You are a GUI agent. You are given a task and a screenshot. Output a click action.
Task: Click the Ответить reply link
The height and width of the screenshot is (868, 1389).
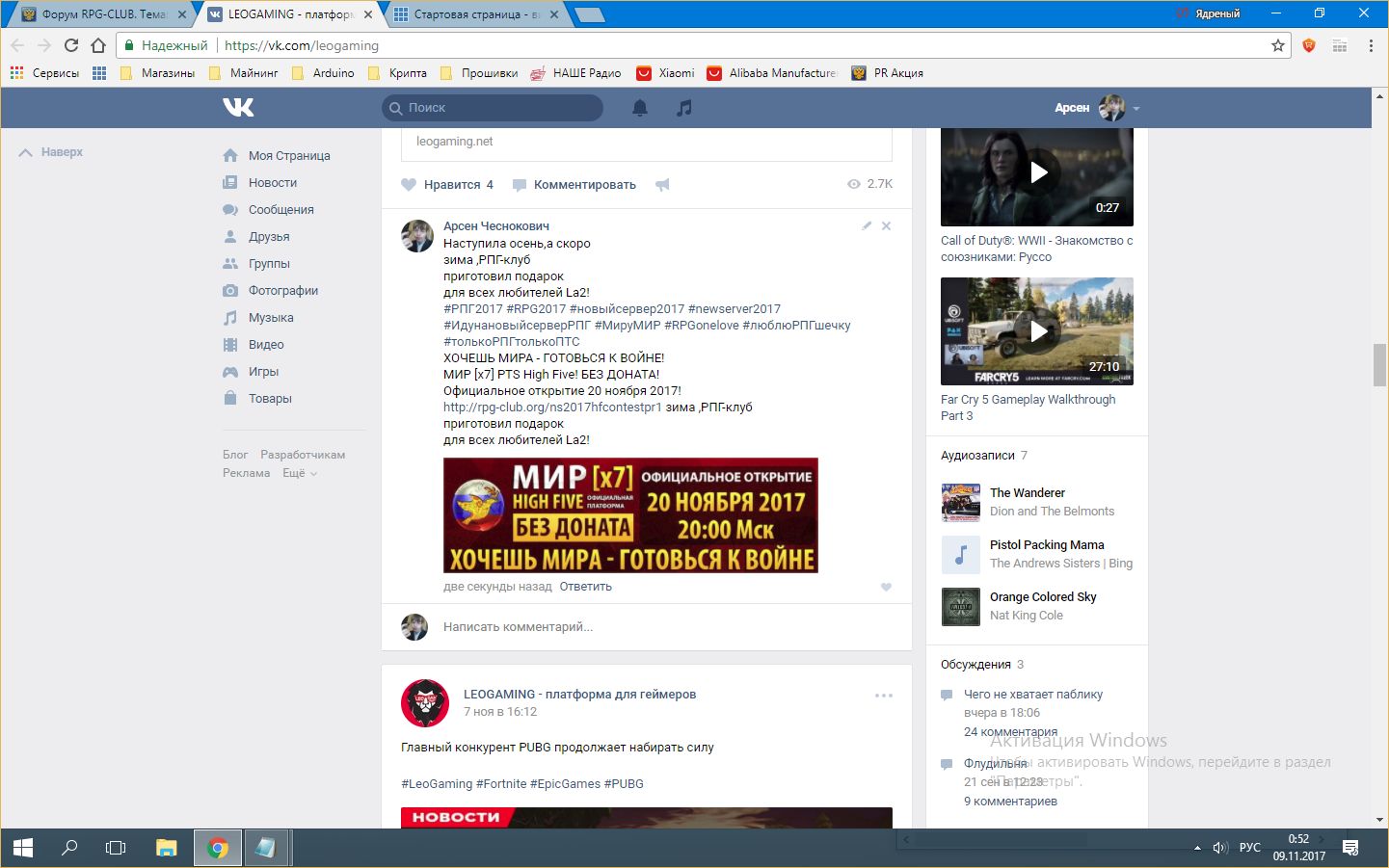pos(585,587)
